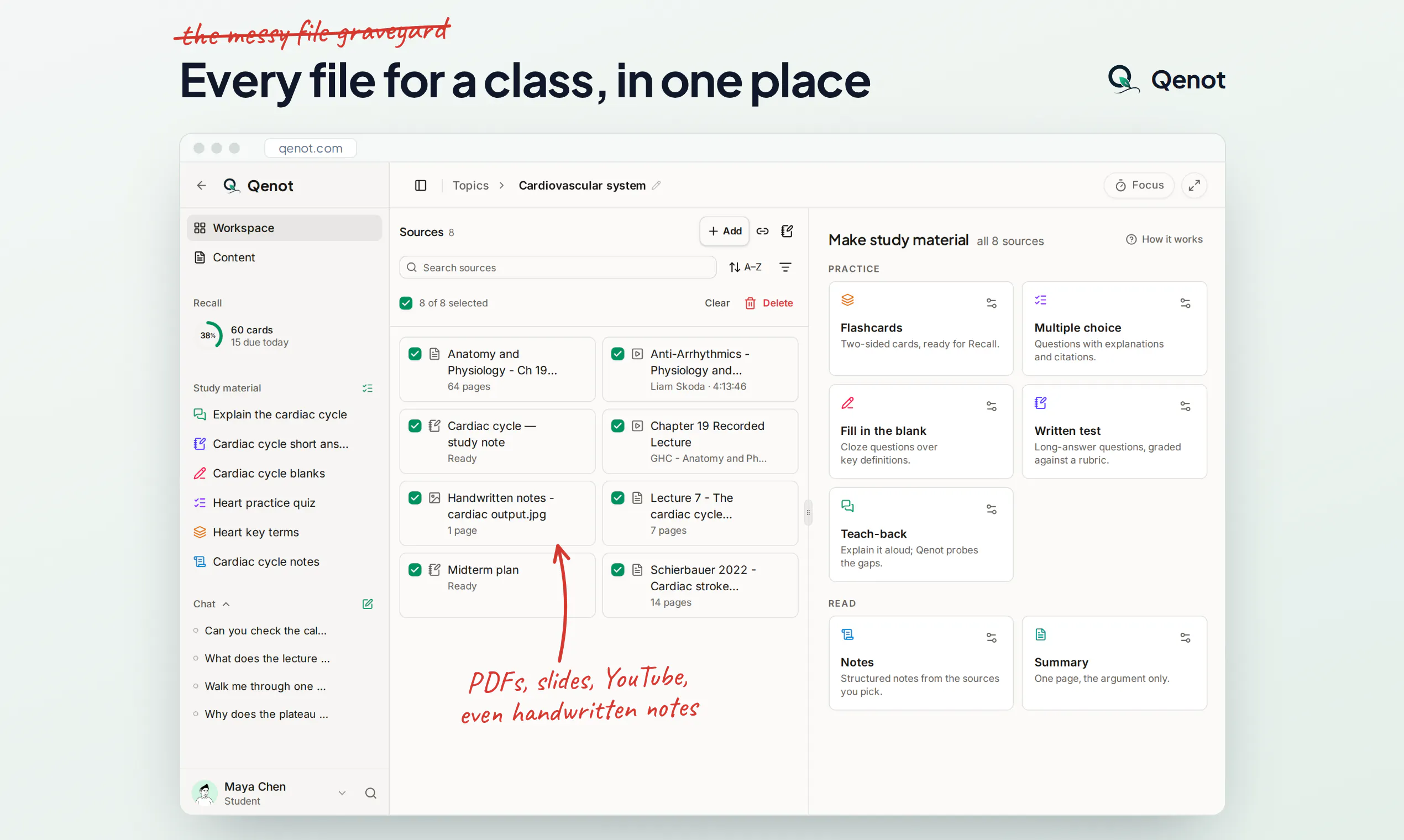Click the qenot.com address bar
The height and width of the screenshot is (840, 1404).
(310, 148)
